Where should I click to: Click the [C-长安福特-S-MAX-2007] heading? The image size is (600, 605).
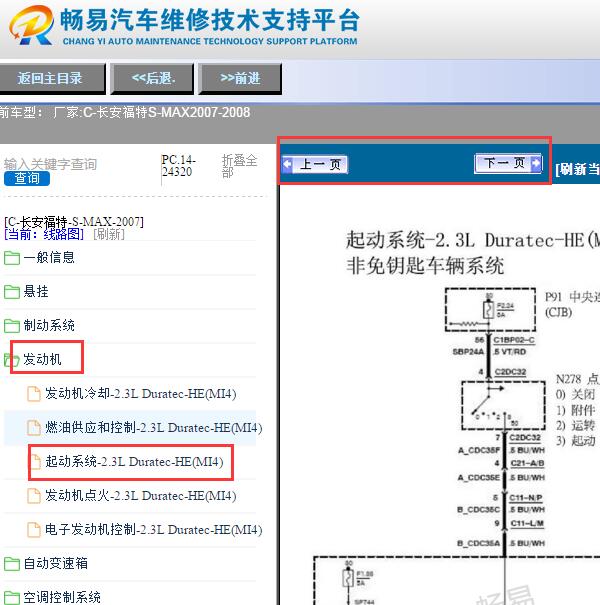pyautogui.click(x=74, y=221)
